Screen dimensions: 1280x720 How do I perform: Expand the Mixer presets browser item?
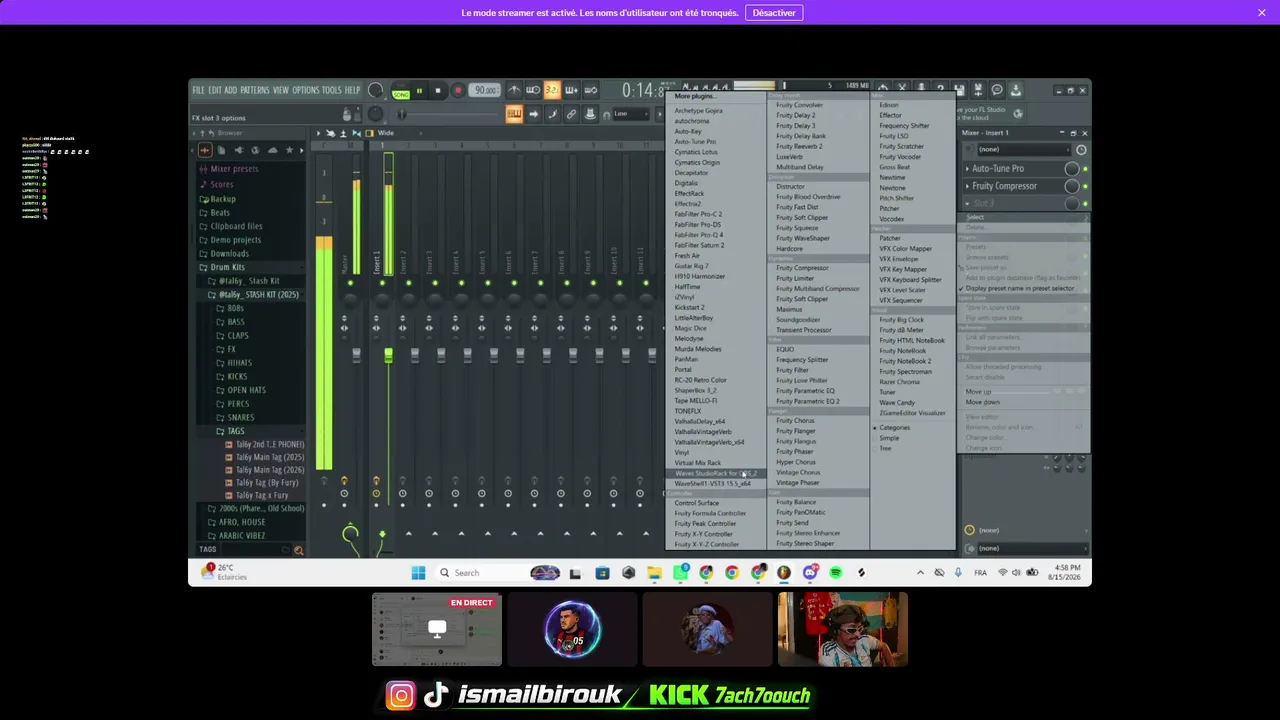point(234,169)
